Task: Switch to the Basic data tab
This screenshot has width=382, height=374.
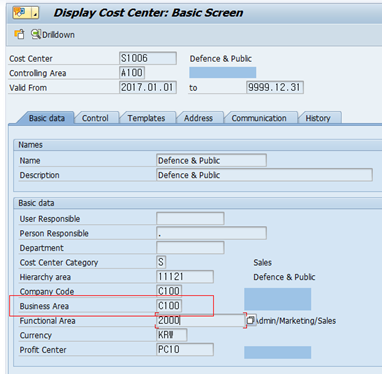Action: 47,118
